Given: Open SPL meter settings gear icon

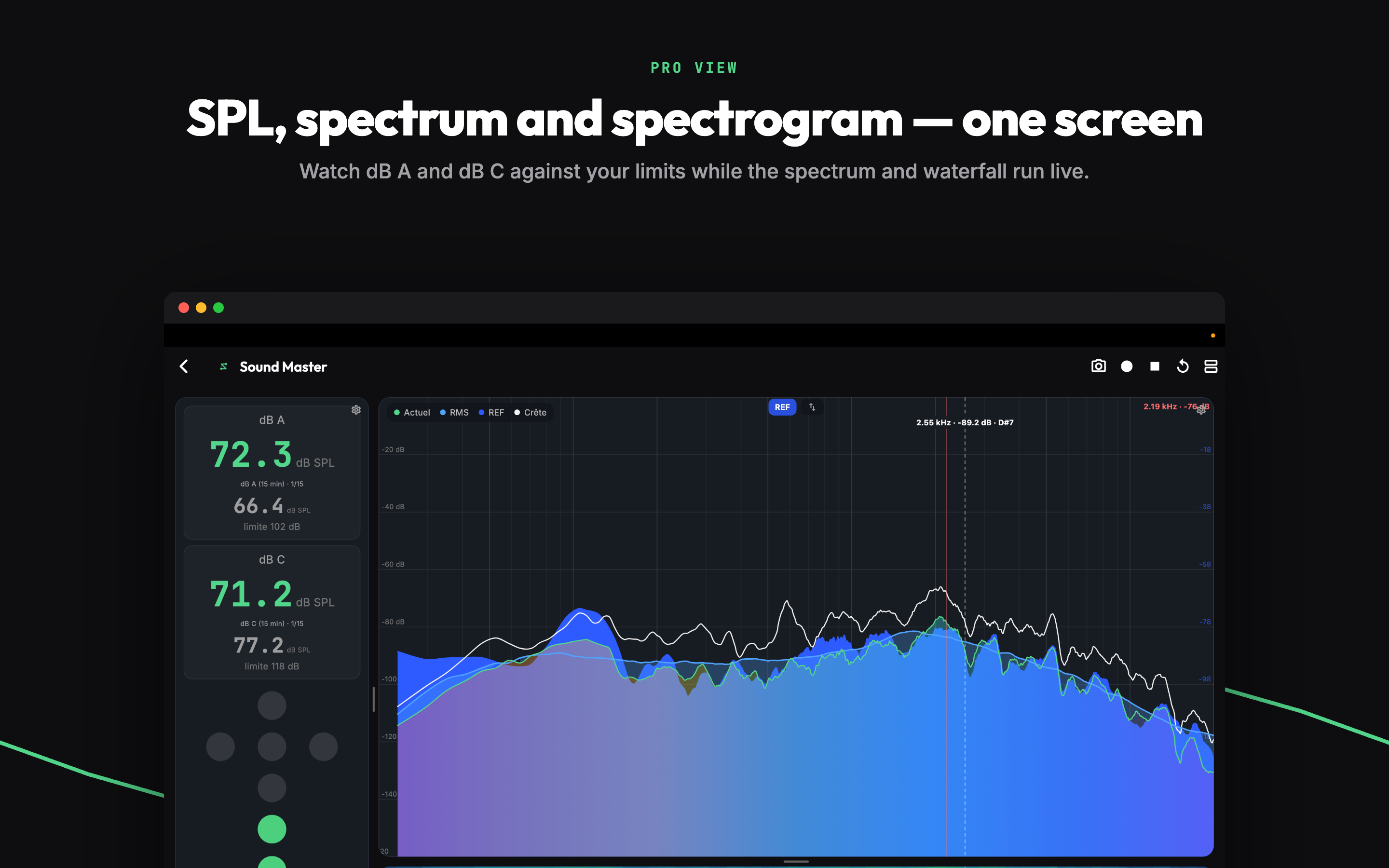Looking at the screenshot, I should 356,409.
